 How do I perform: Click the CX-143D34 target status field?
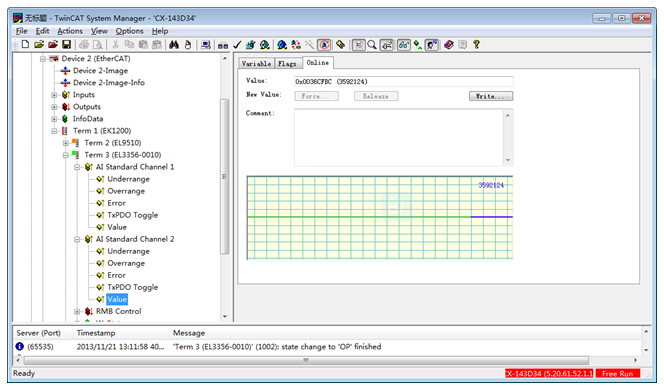[549, 373]
